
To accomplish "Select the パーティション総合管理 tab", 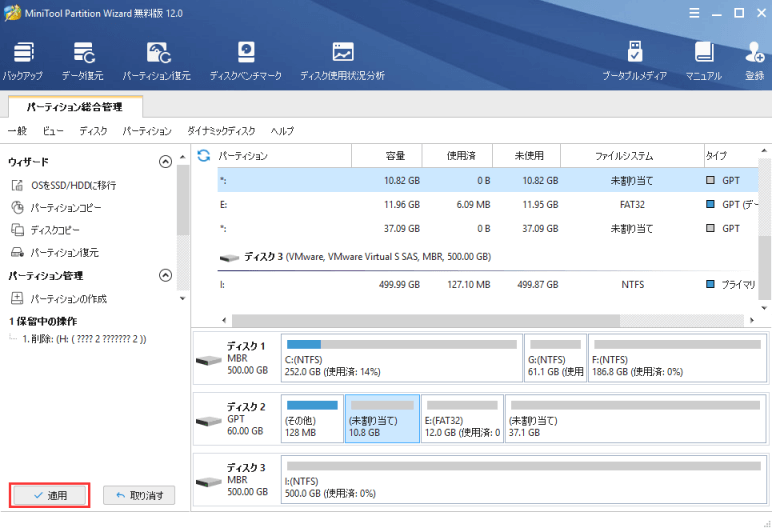I will tap(76, 105).
